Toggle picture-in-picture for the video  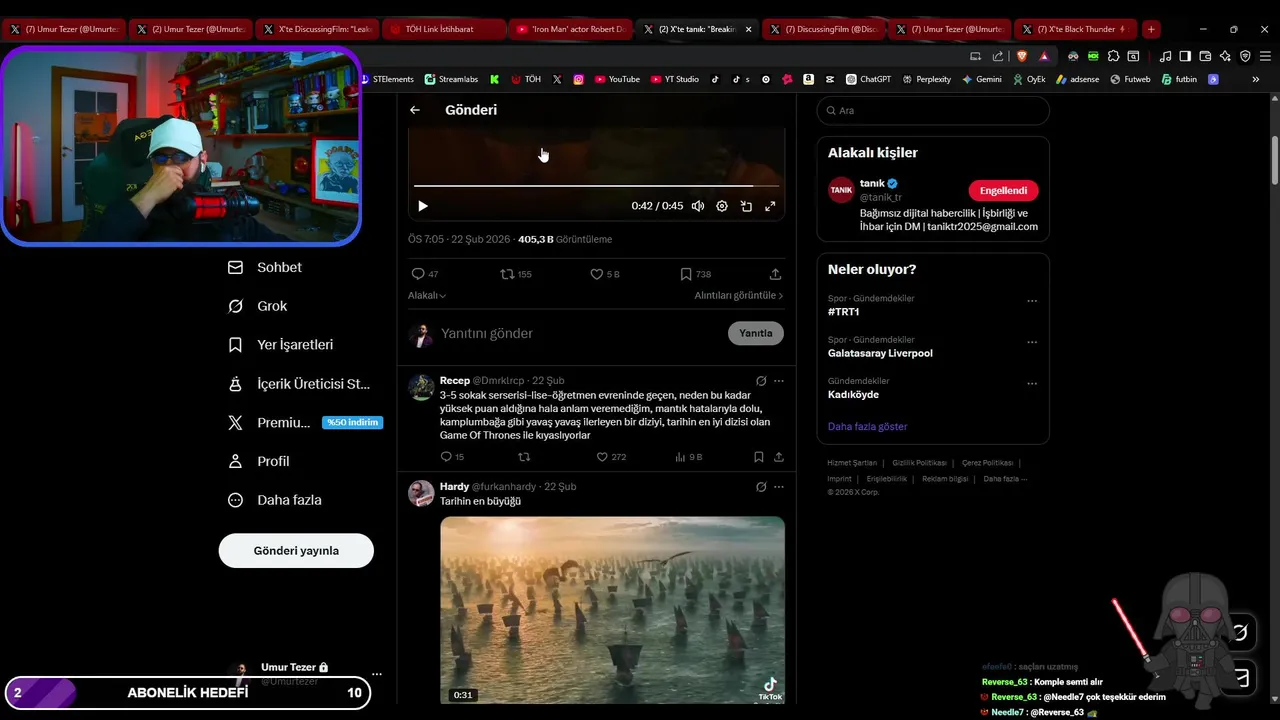pyautogui.click(x=746, y=206)
